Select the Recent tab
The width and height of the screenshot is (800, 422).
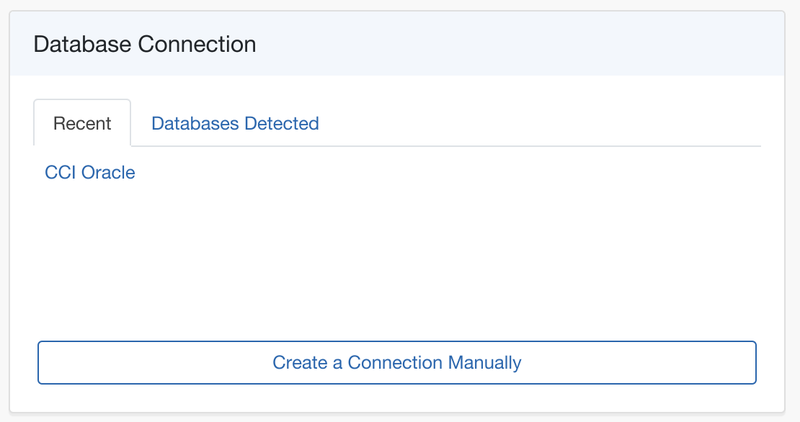coord(82,123)
